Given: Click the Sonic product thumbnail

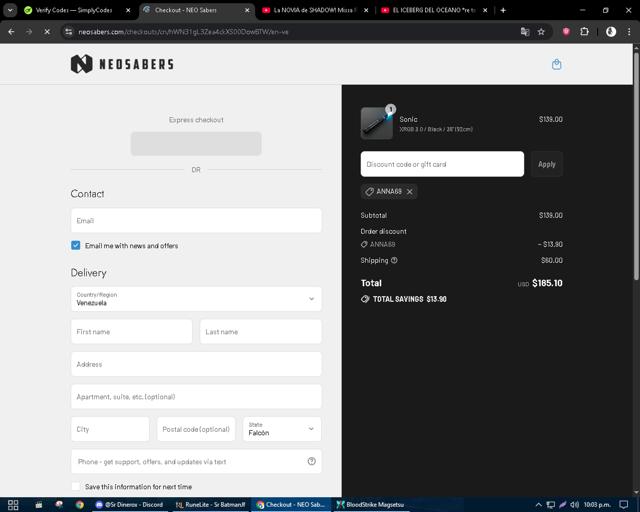Looking at the screenshot, I should (377, 123).
